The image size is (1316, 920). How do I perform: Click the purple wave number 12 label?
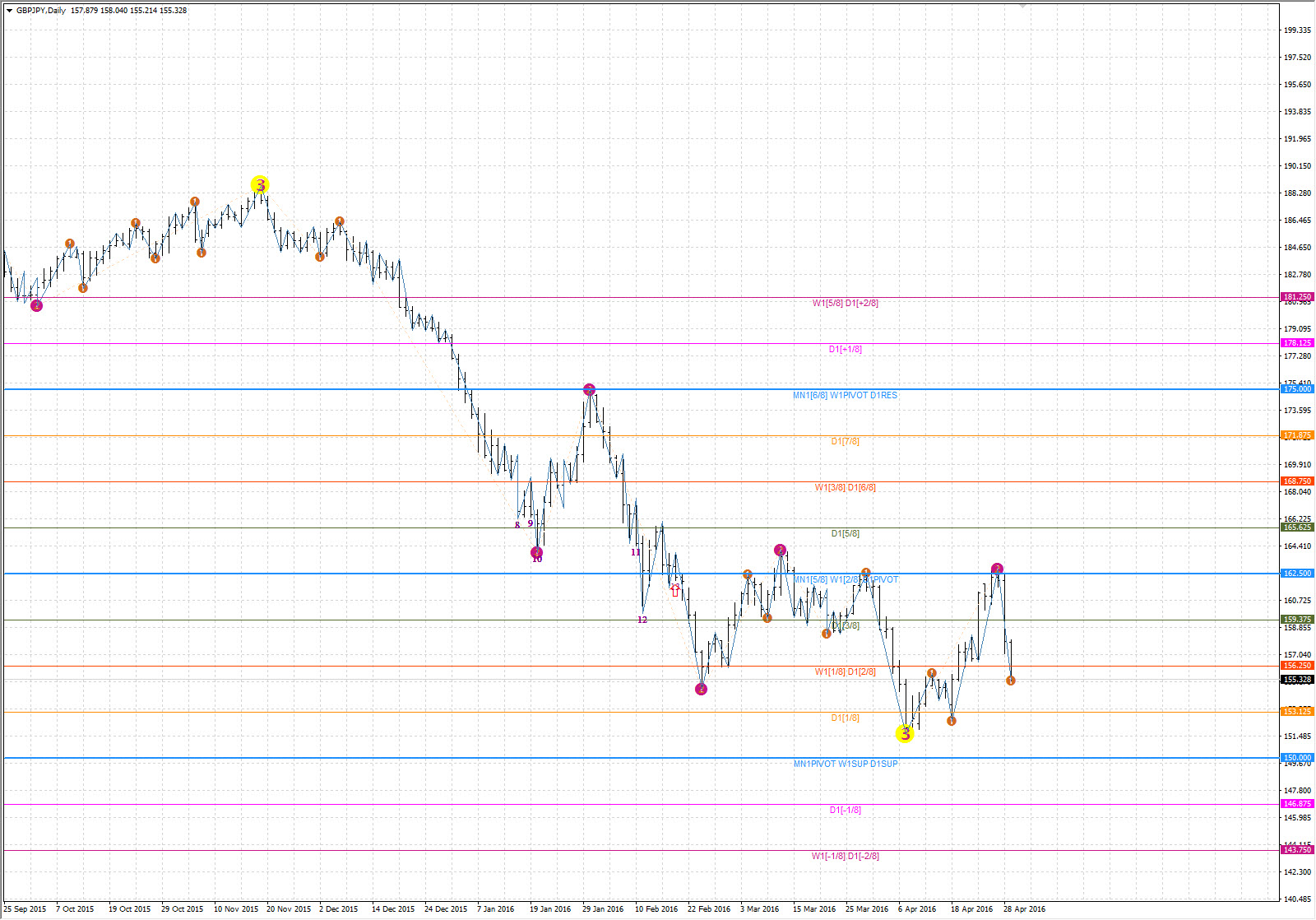click(642, 620)
